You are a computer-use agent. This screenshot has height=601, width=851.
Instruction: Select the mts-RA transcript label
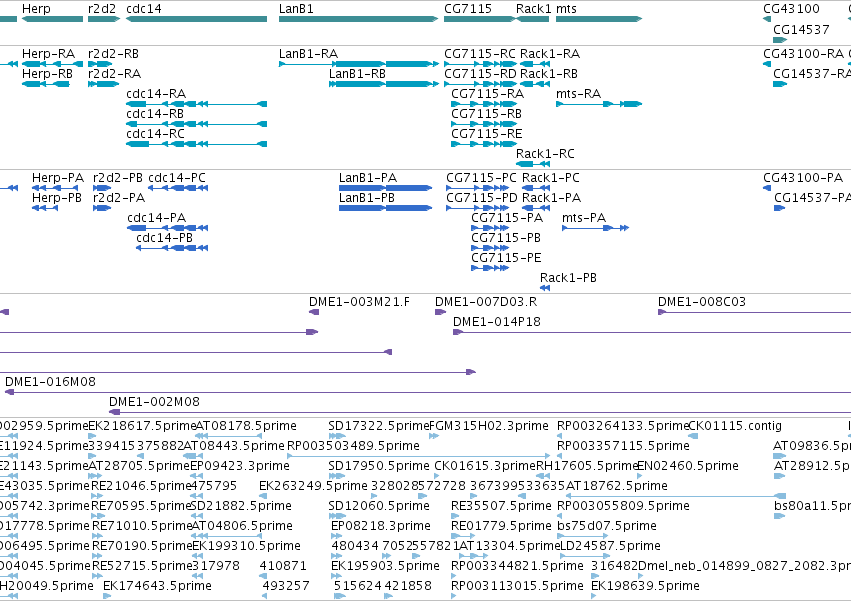(x=579, y=93)
